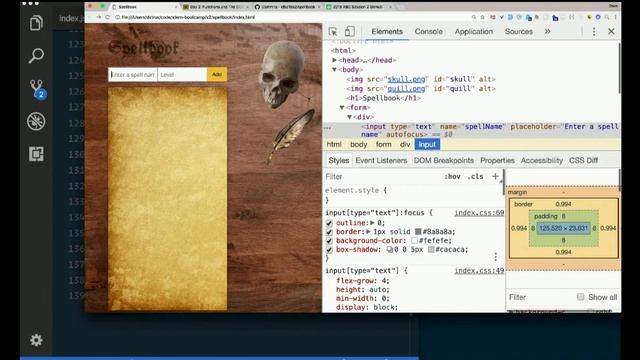Click the quill feather image

[x=291, y=135]
